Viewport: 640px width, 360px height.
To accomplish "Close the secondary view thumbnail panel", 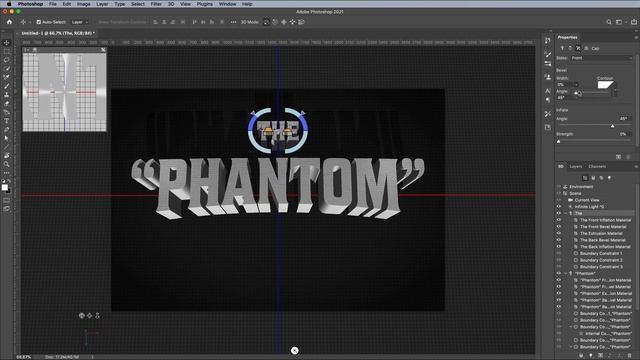I will [x=103, y=50].
